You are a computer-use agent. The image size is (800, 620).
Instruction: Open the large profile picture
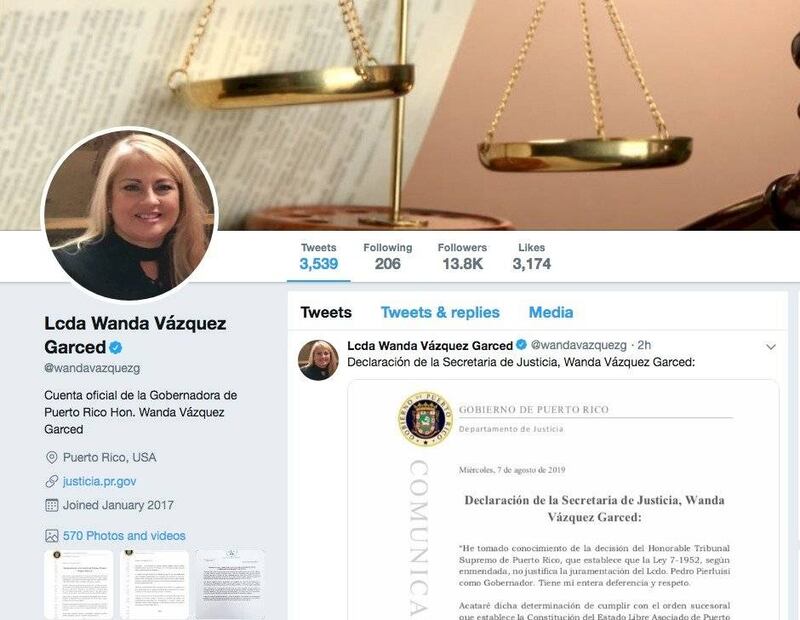(130, 214)
